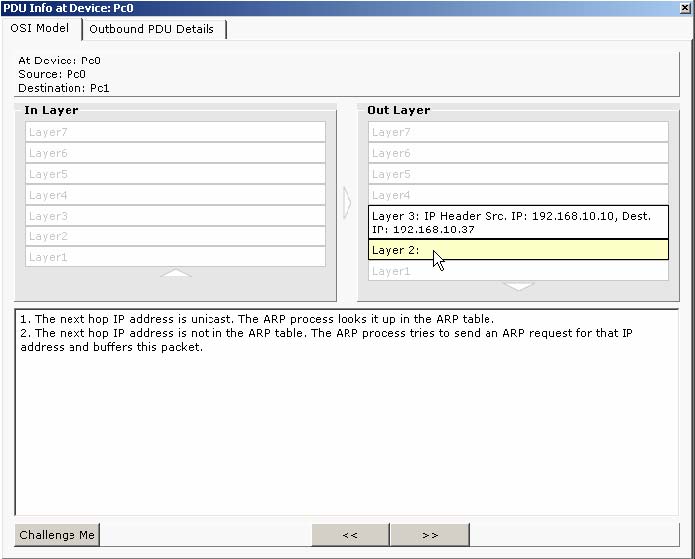Click Out Layer Layer6 row
695x559 pixels.
coord(518,153)
